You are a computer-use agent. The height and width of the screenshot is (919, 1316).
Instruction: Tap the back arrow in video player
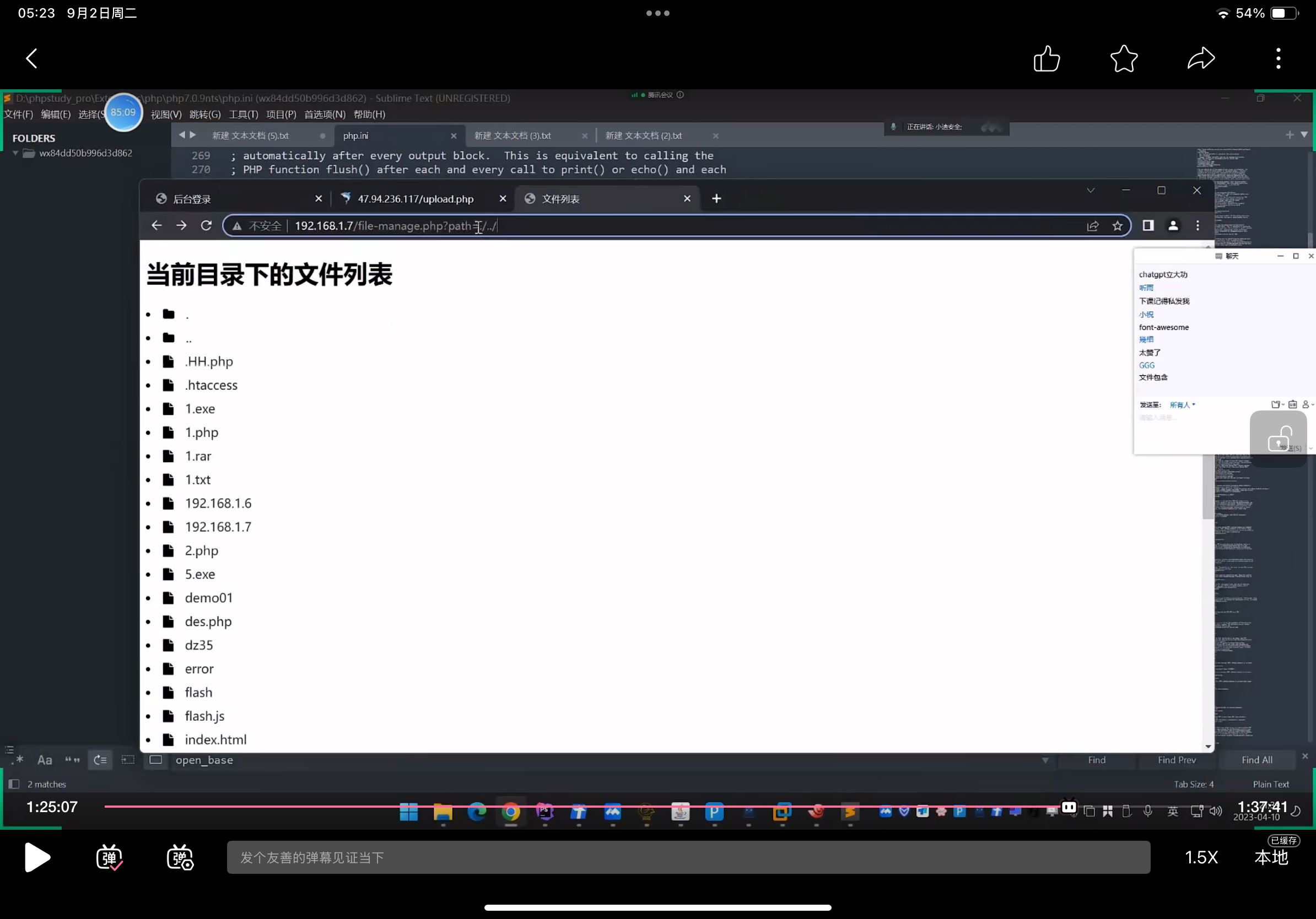coord(32,58)
